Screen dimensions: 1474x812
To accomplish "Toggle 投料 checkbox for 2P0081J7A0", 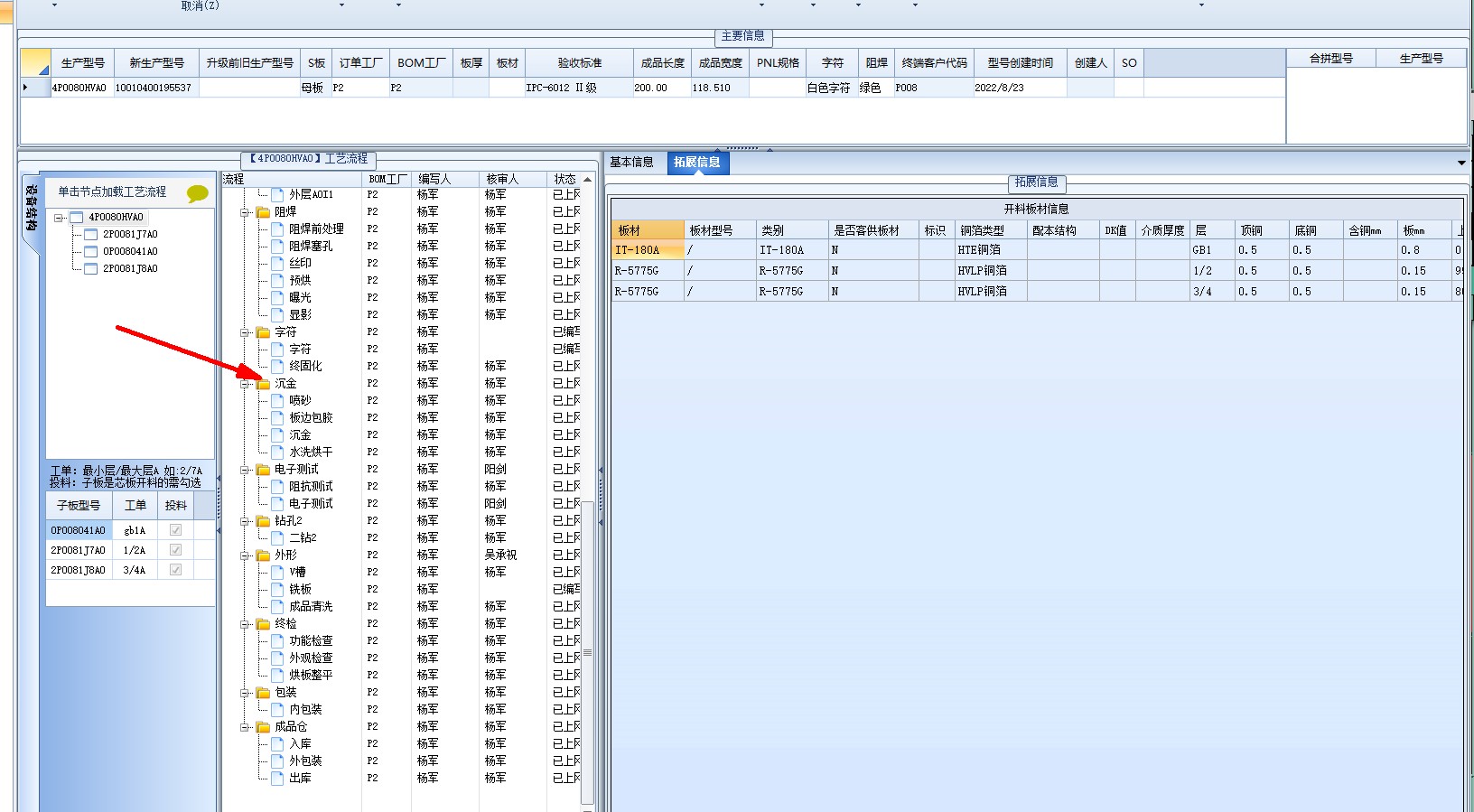I will tap(176, 550).
